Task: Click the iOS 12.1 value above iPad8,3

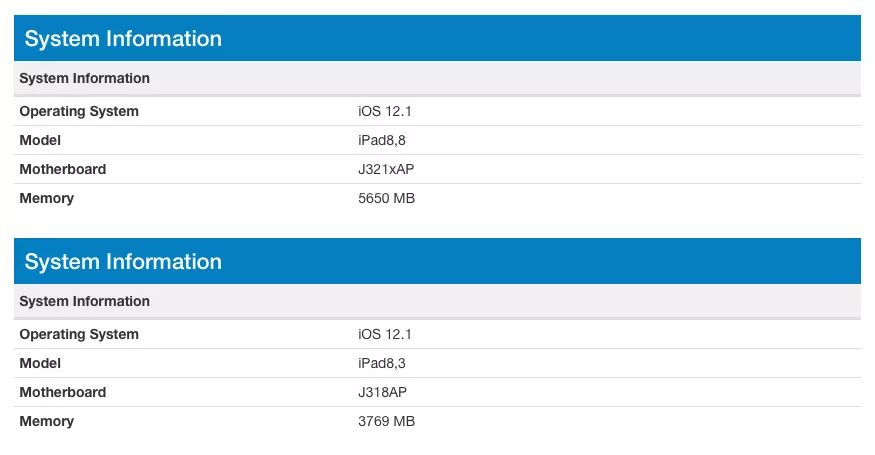Action: tap(384, 334)
